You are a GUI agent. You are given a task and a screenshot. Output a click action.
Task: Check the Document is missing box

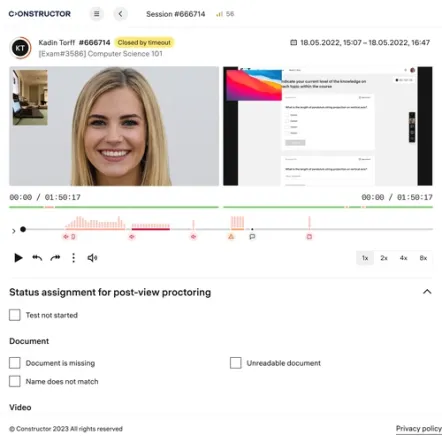coord(15,363)
